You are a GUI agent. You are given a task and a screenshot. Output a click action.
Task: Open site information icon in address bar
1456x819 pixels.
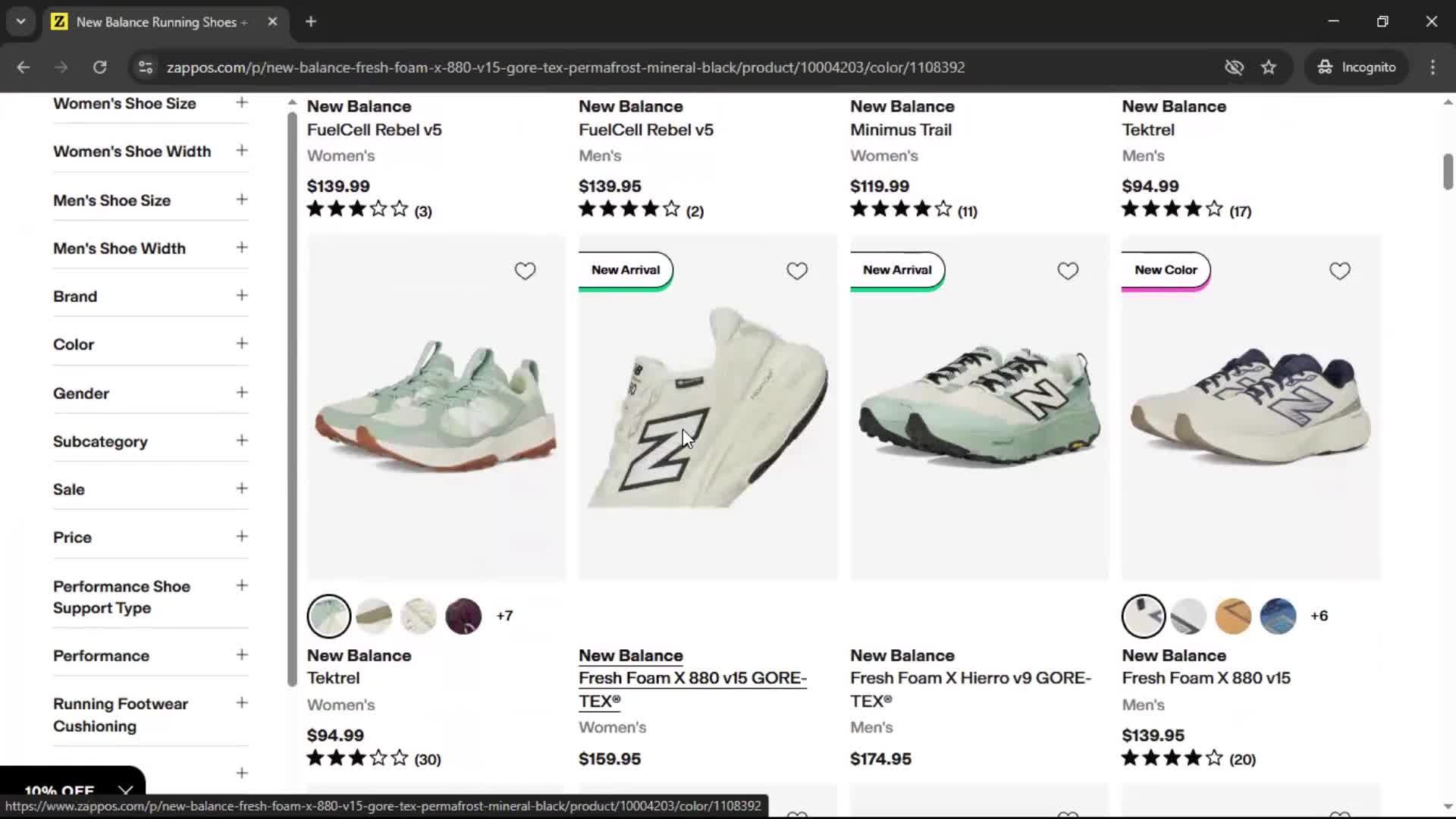(145, 67)
